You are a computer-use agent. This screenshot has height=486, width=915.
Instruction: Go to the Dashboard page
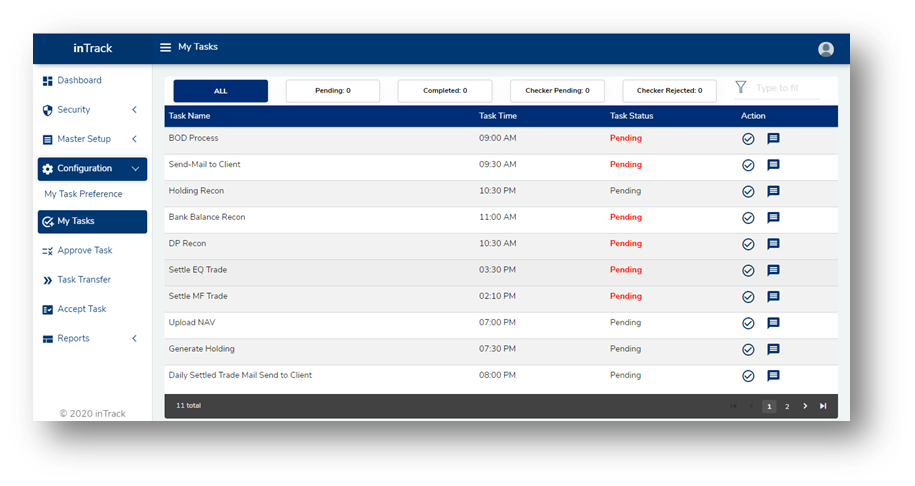78,80
